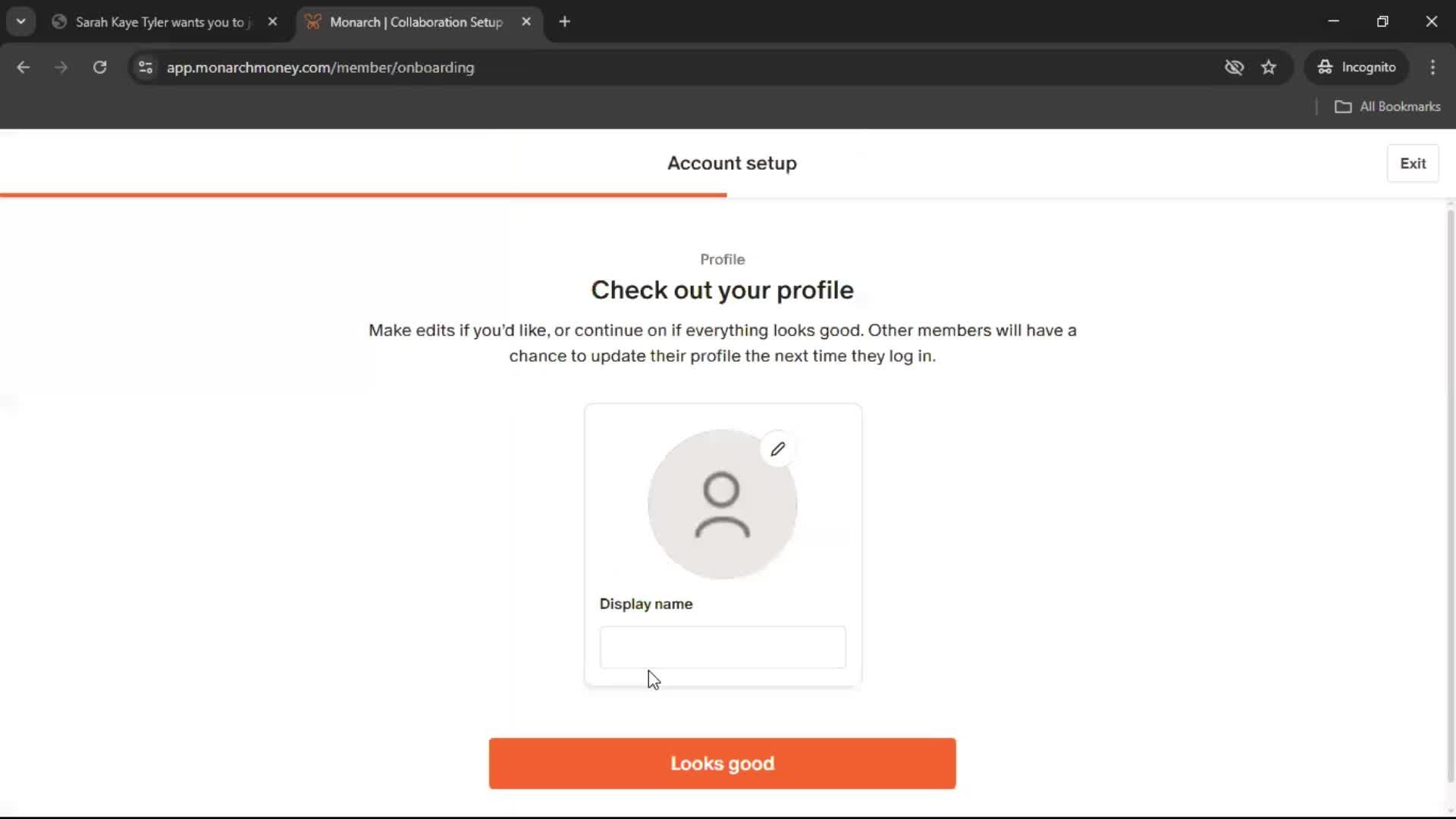The image size is (1456, 819).
Task: Switch to Sarah Kaye Tyler tab
Action: (x=159, y=22)
